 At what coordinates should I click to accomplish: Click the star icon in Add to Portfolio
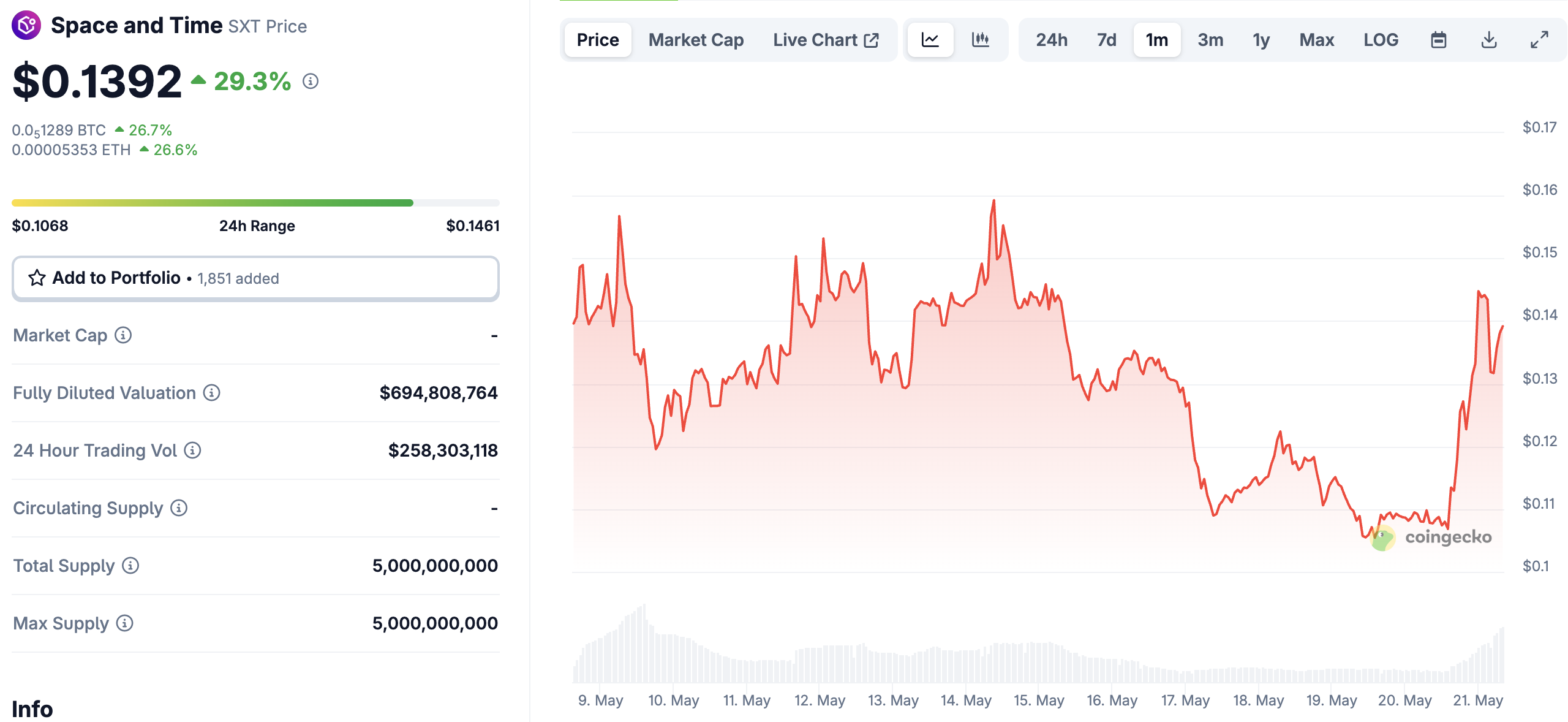pyautogui.click(x=37, y=278)
